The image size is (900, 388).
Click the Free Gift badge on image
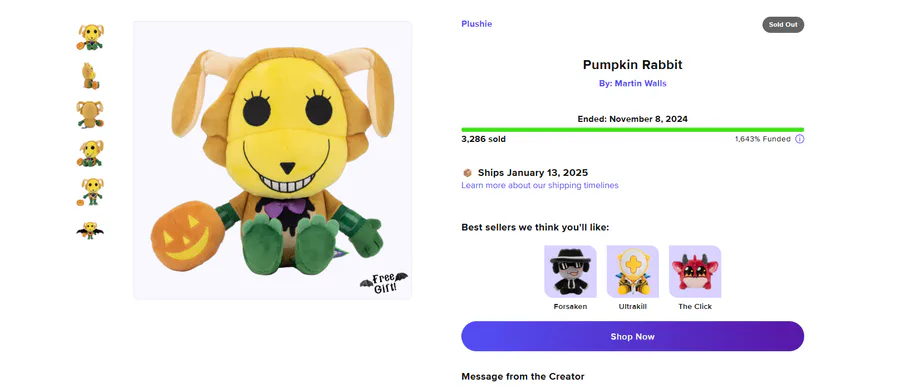383,283
